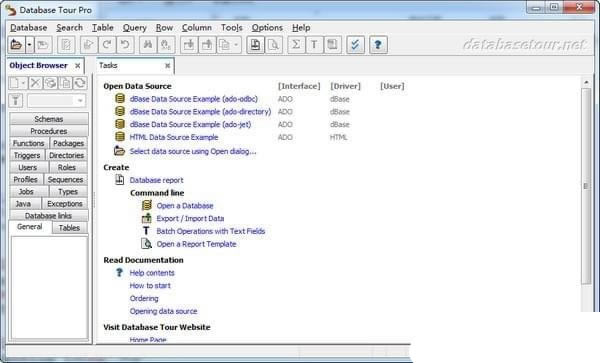Open dBase Data Source Example (ado-odbc)
This screenshot has height=363, width=600.
point(194,99)
